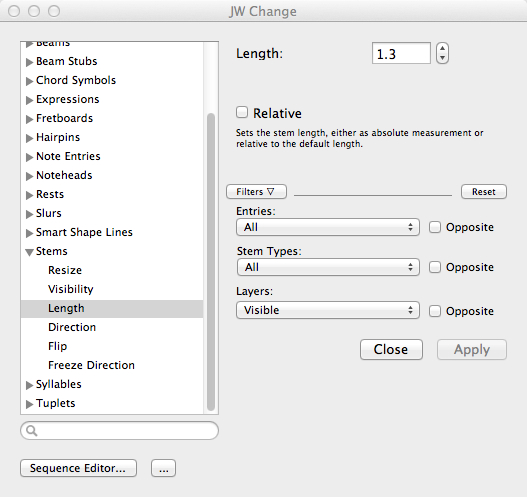This screenshot has height=497, width=527.
Task: Expand the Chord Symbols category
Action: pyautogui.click(x=30, y=81)
